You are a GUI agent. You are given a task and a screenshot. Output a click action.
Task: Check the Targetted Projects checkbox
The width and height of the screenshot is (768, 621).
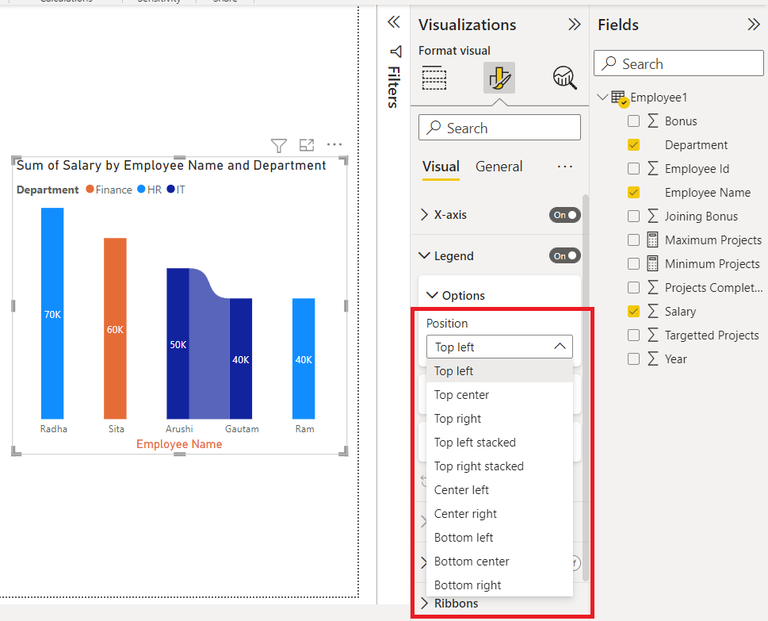click(x=633, y=335)
